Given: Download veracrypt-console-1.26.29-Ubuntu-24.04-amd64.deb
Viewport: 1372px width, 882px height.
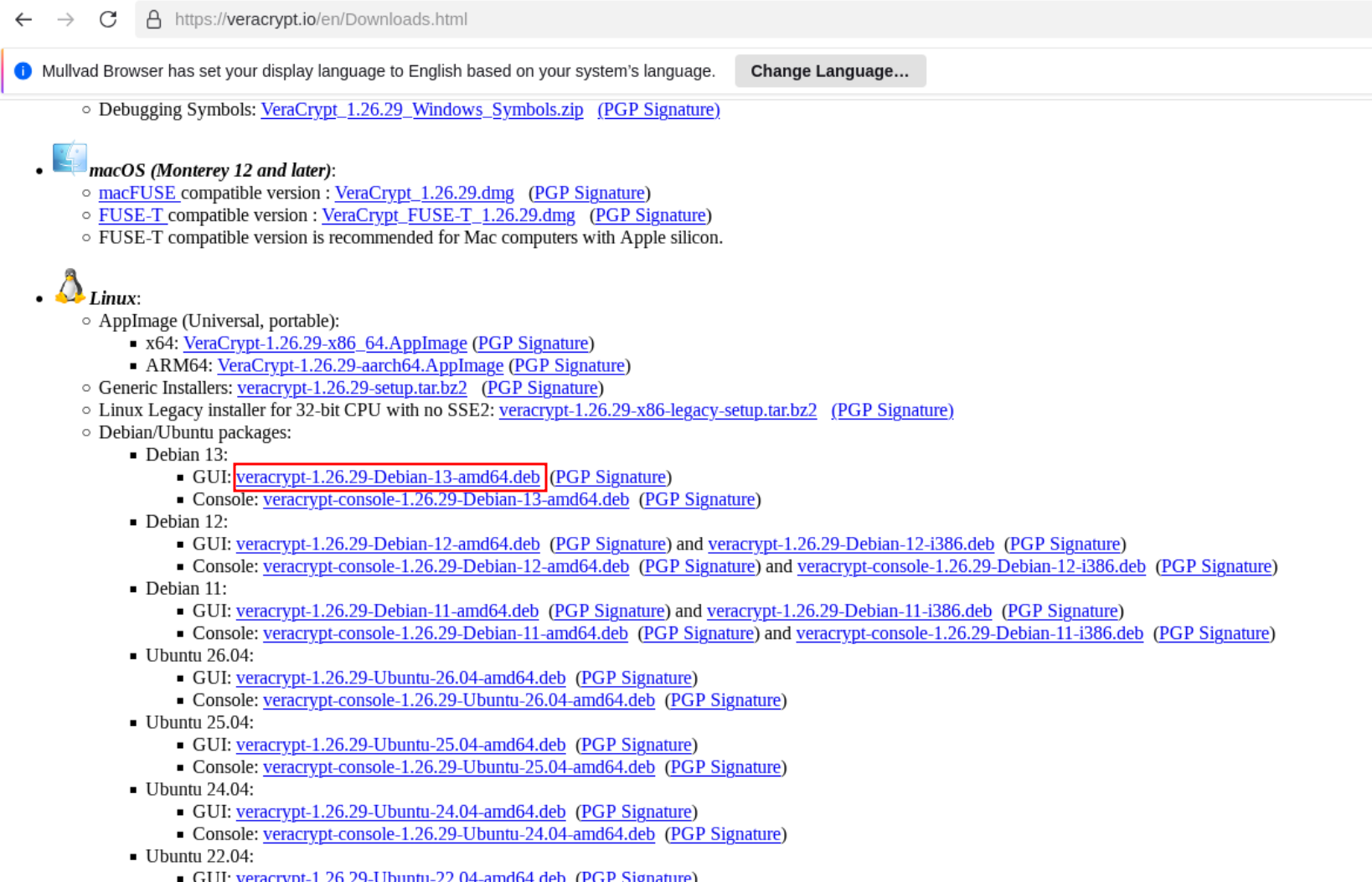Looking at the screenshot, I should [459, 834].
